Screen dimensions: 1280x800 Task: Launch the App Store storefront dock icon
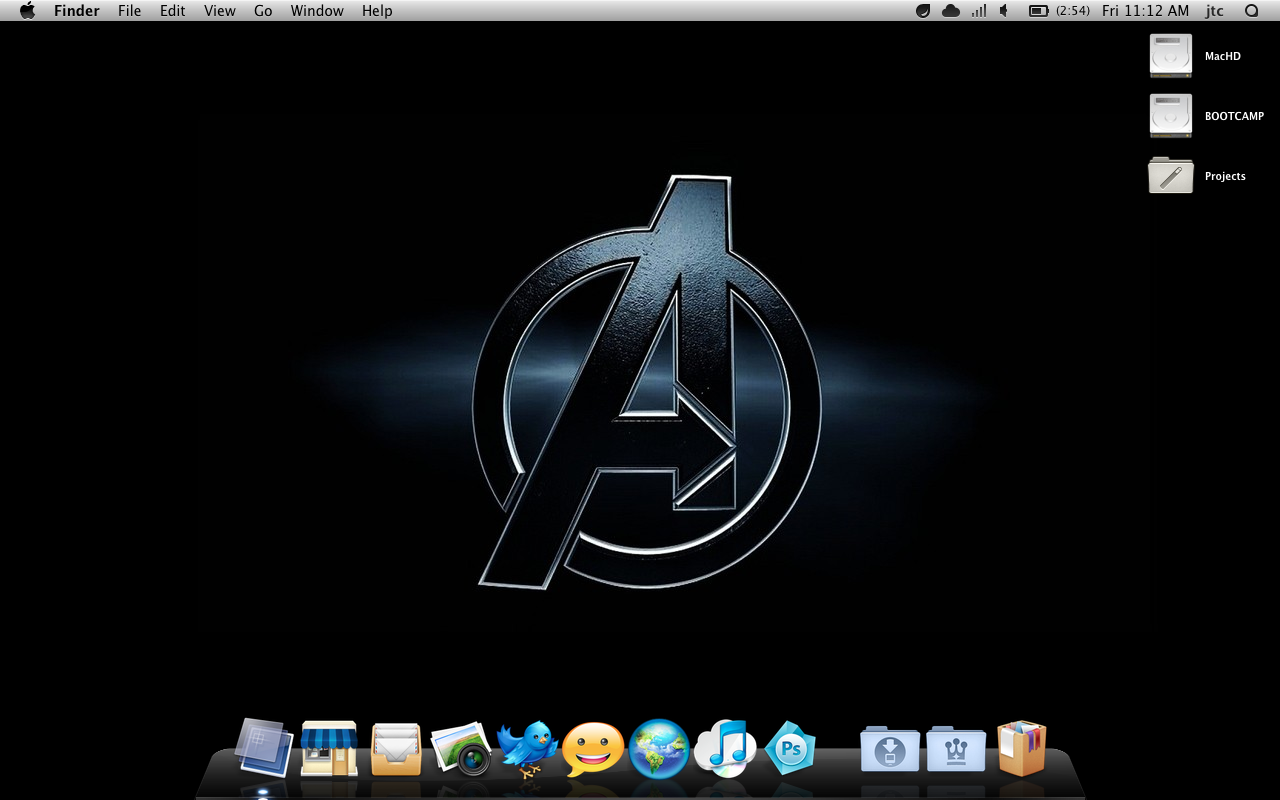[x=329, y=748]
